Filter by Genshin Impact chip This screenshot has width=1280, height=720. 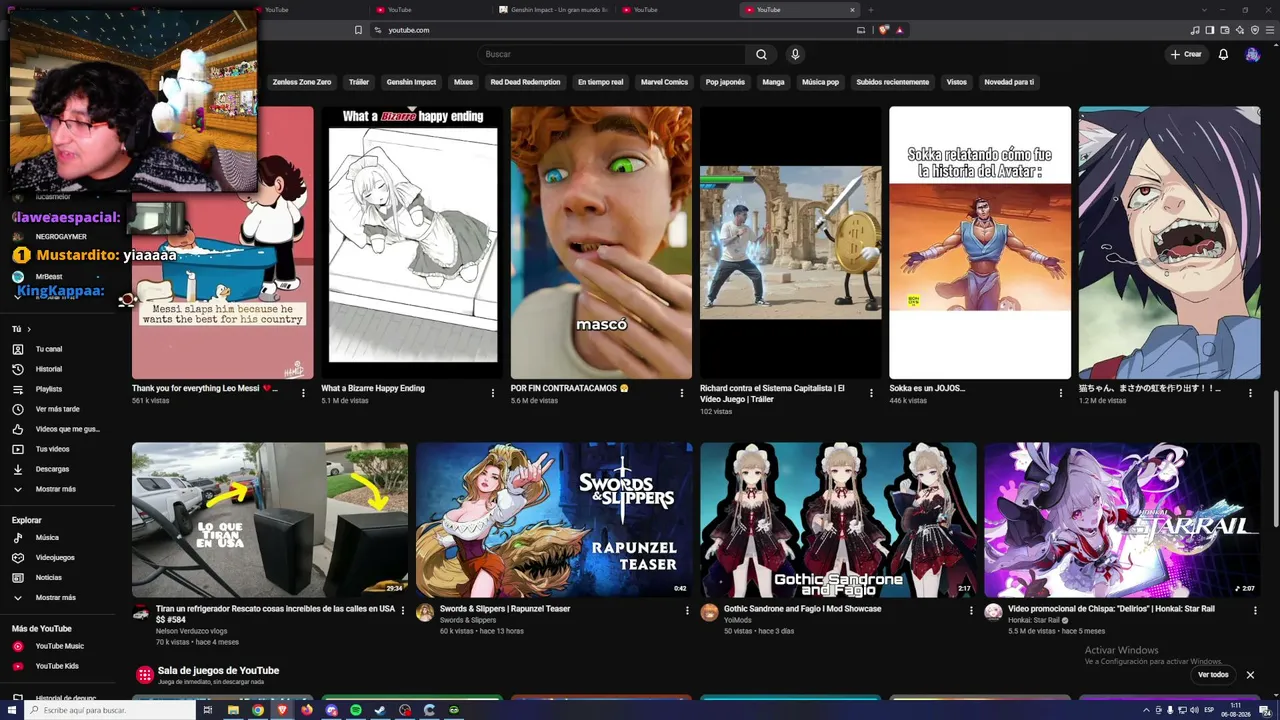click(411, 82)
